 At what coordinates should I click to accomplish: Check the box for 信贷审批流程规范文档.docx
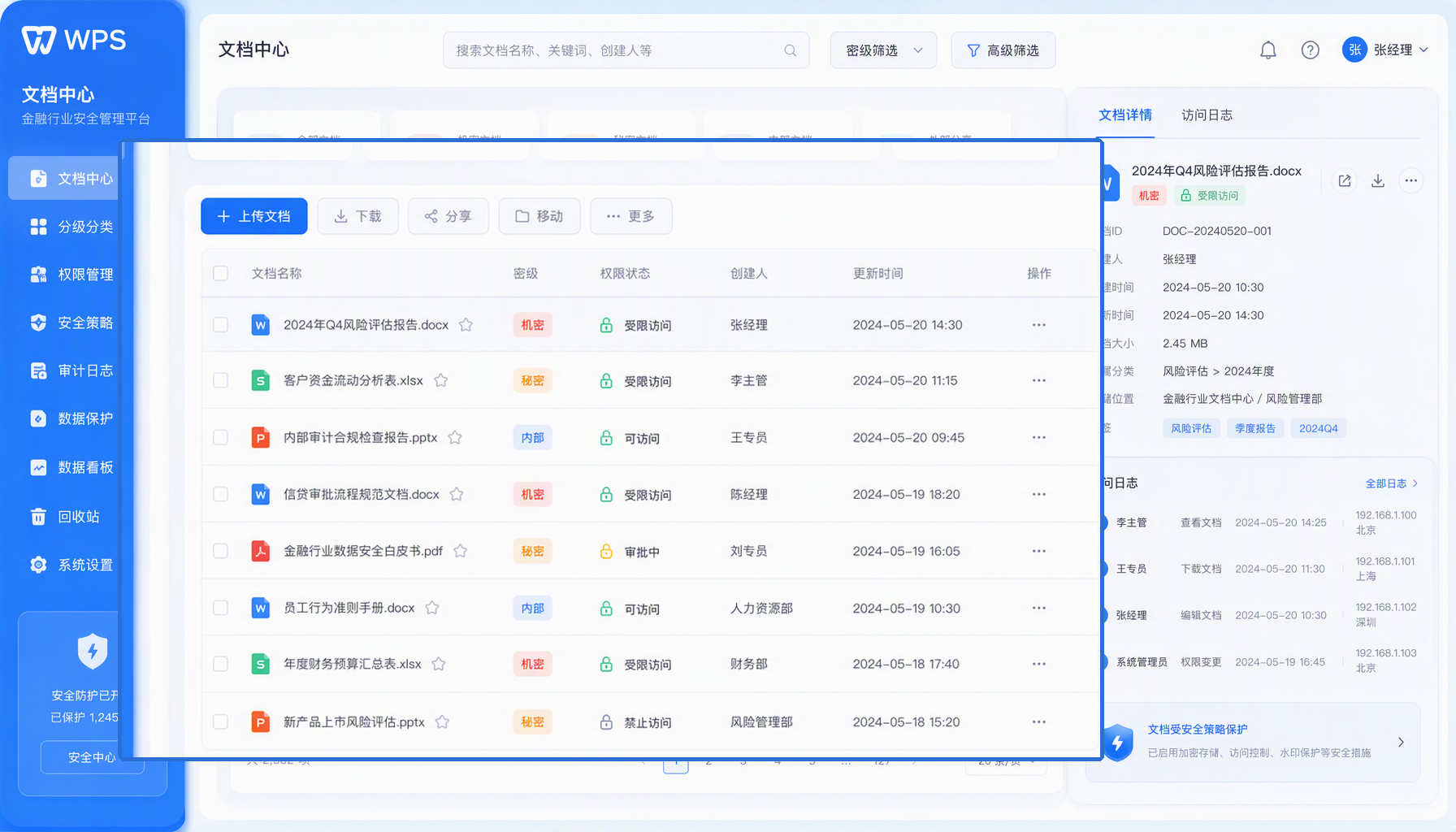pos(220,494)
